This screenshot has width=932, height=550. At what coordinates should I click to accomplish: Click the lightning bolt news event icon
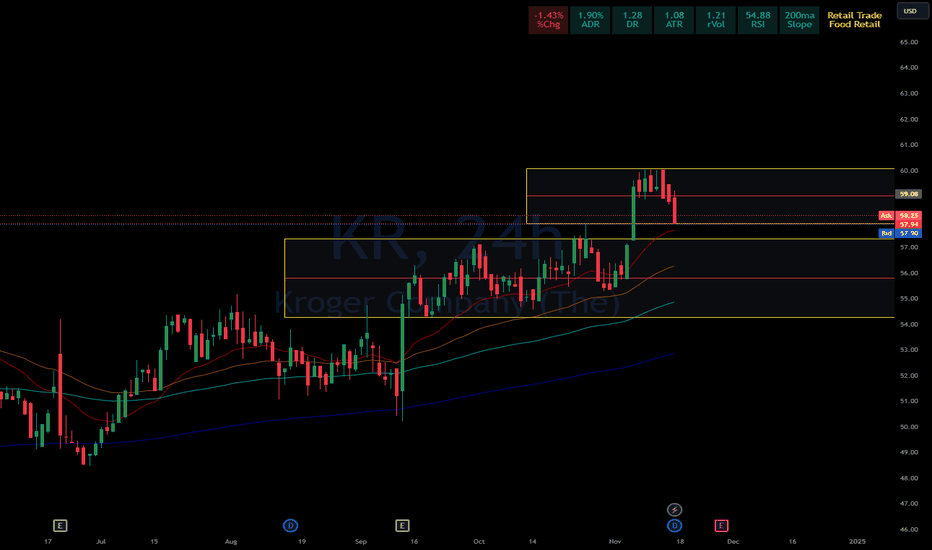(x=674, y=510)
